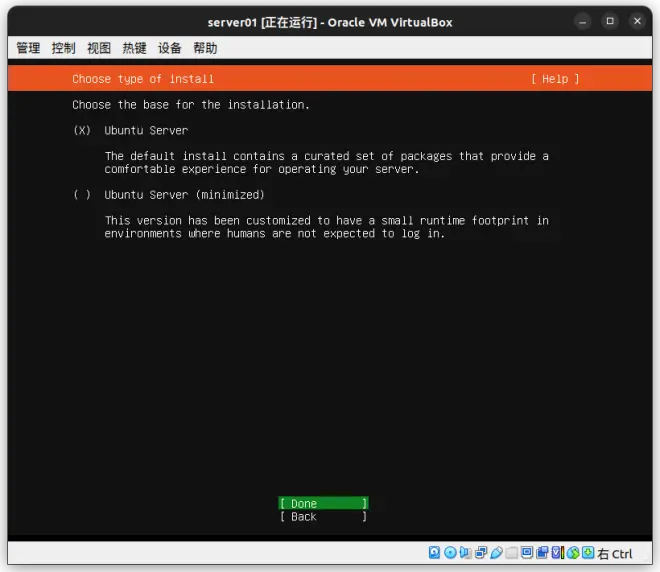Click the keyboard capture arrow icon in status bar

(588, 553)
